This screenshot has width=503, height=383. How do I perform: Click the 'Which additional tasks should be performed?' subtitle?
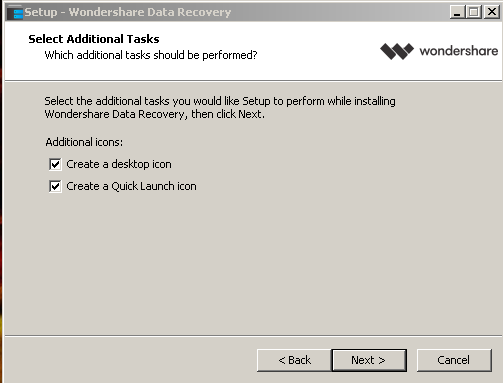151,55
